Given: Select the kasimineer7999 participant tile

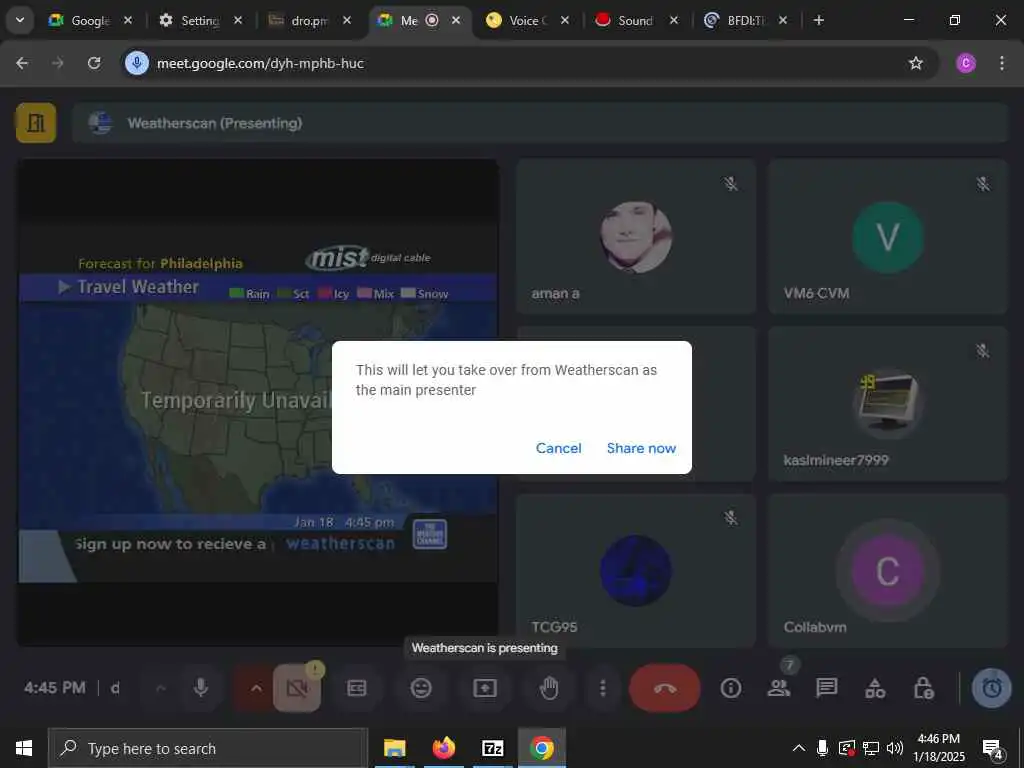Looking at the screenshot, I should point(888,404).
